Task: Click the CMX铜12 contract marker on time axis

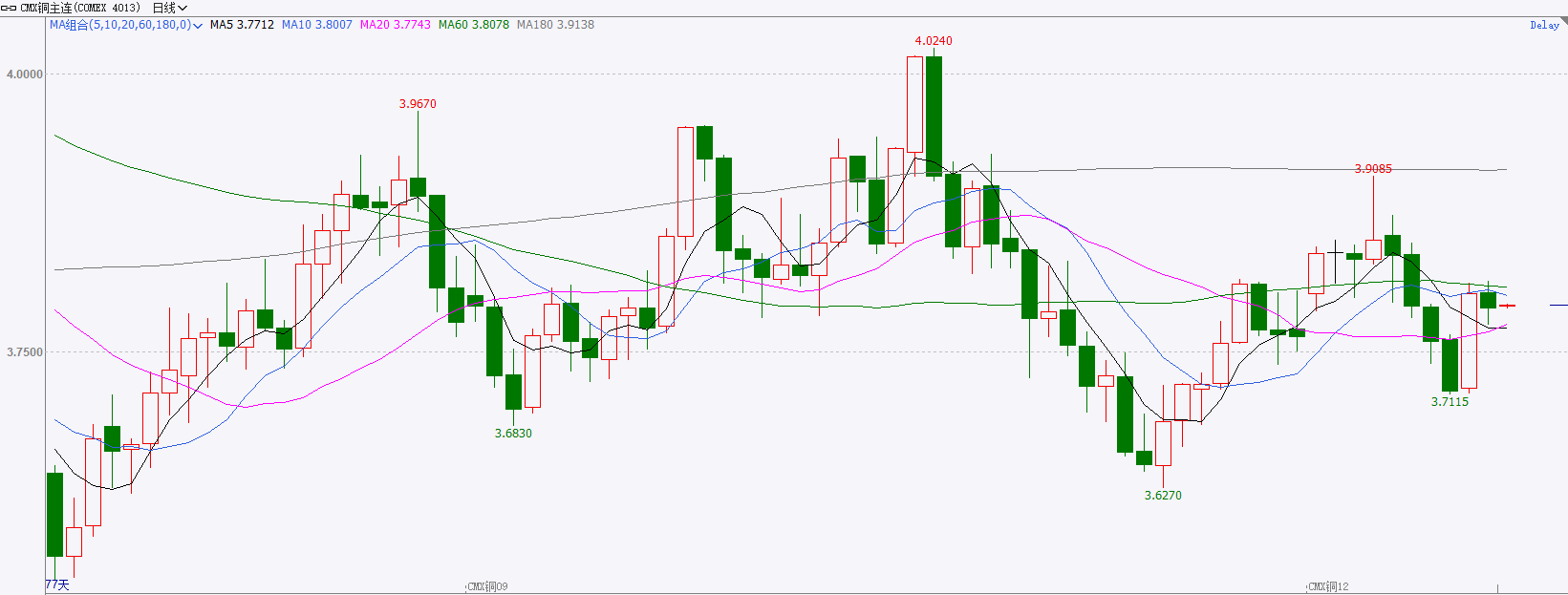Action: [x=1328, y=586]
